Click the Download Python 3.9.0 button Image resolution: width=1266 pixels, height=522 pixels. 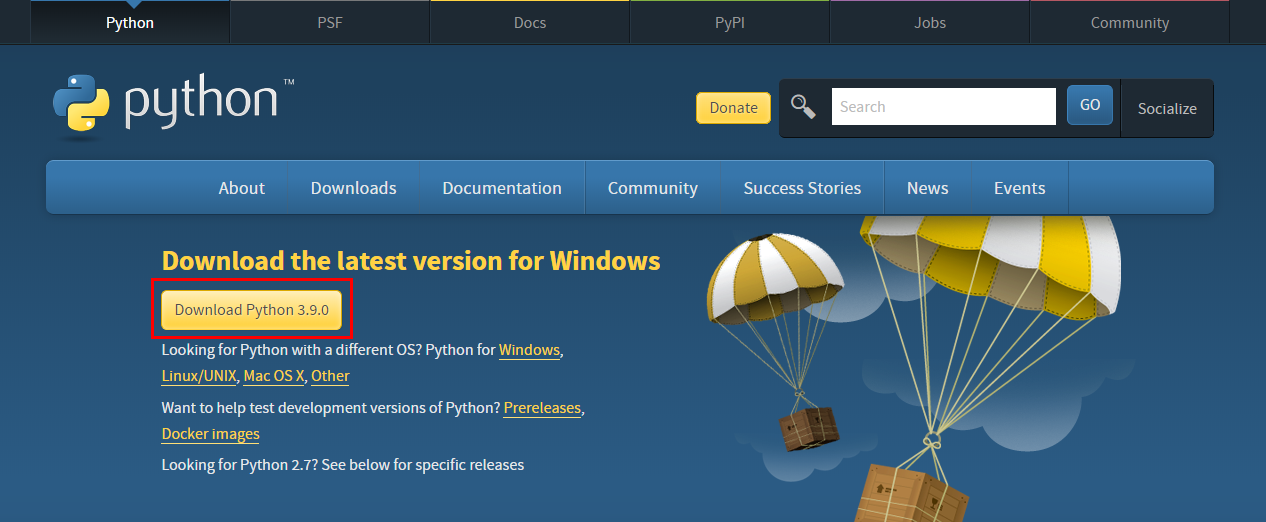(x=252, y=310)
